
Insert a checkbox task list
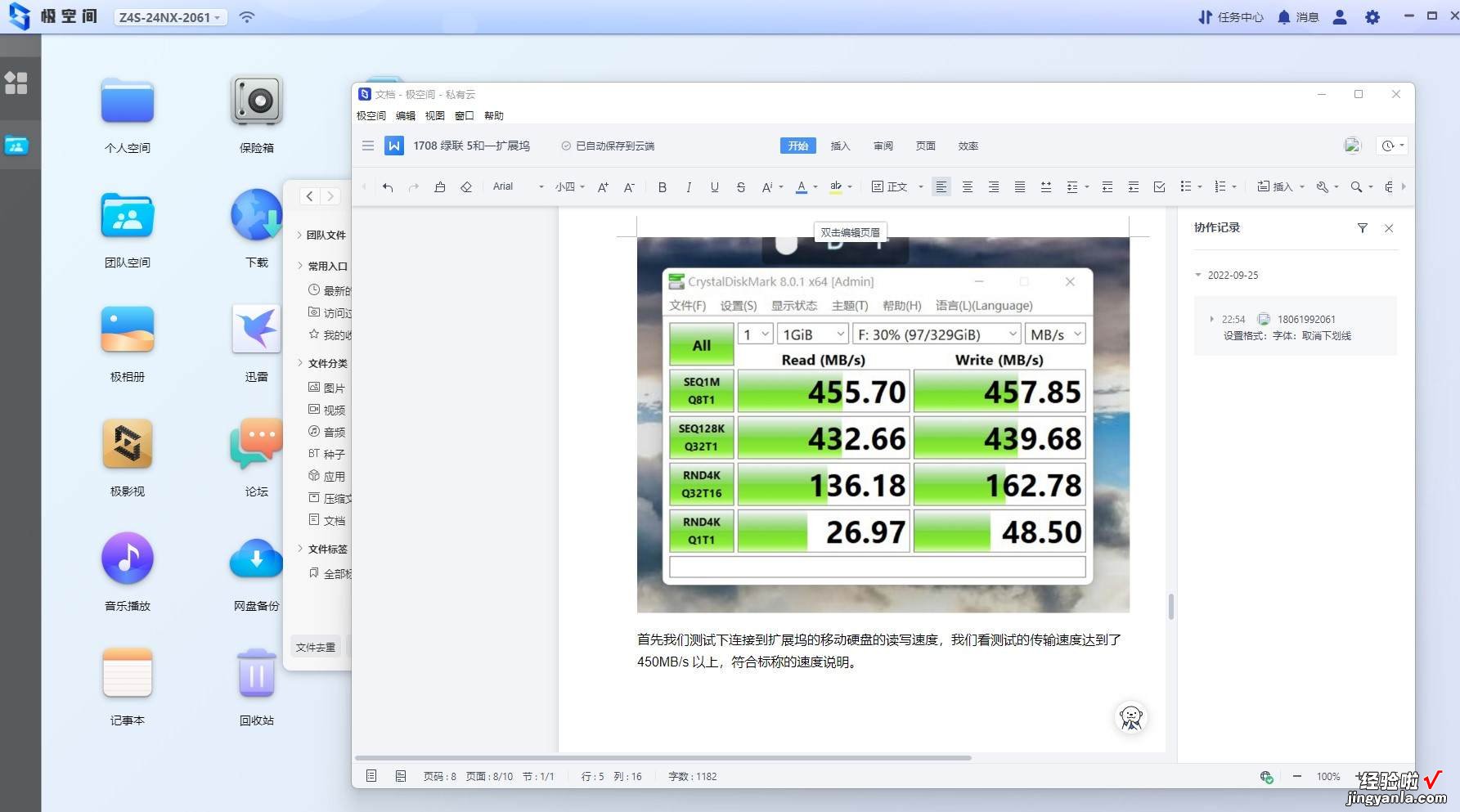pos(1160,187)
